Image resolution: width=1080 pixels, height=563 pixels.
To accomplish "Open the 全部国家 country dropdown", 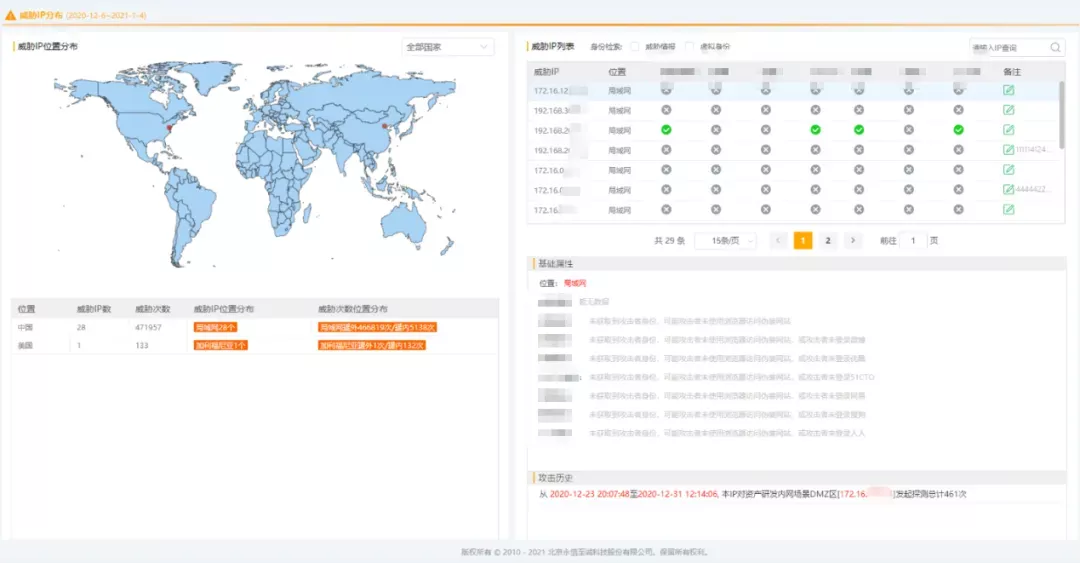I will click(448, 47).
